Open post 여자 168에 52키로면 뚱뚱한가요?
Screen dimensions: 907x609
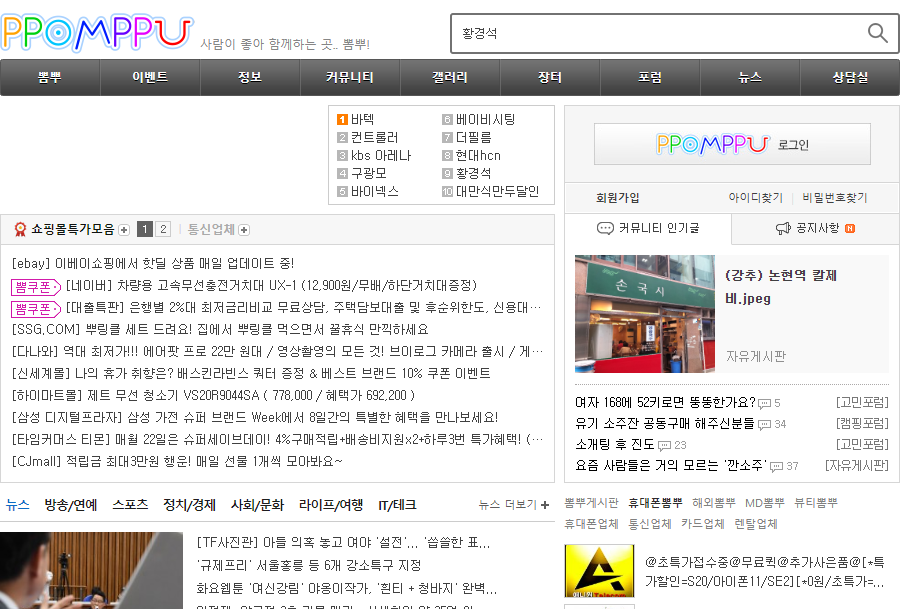point(665,403)
